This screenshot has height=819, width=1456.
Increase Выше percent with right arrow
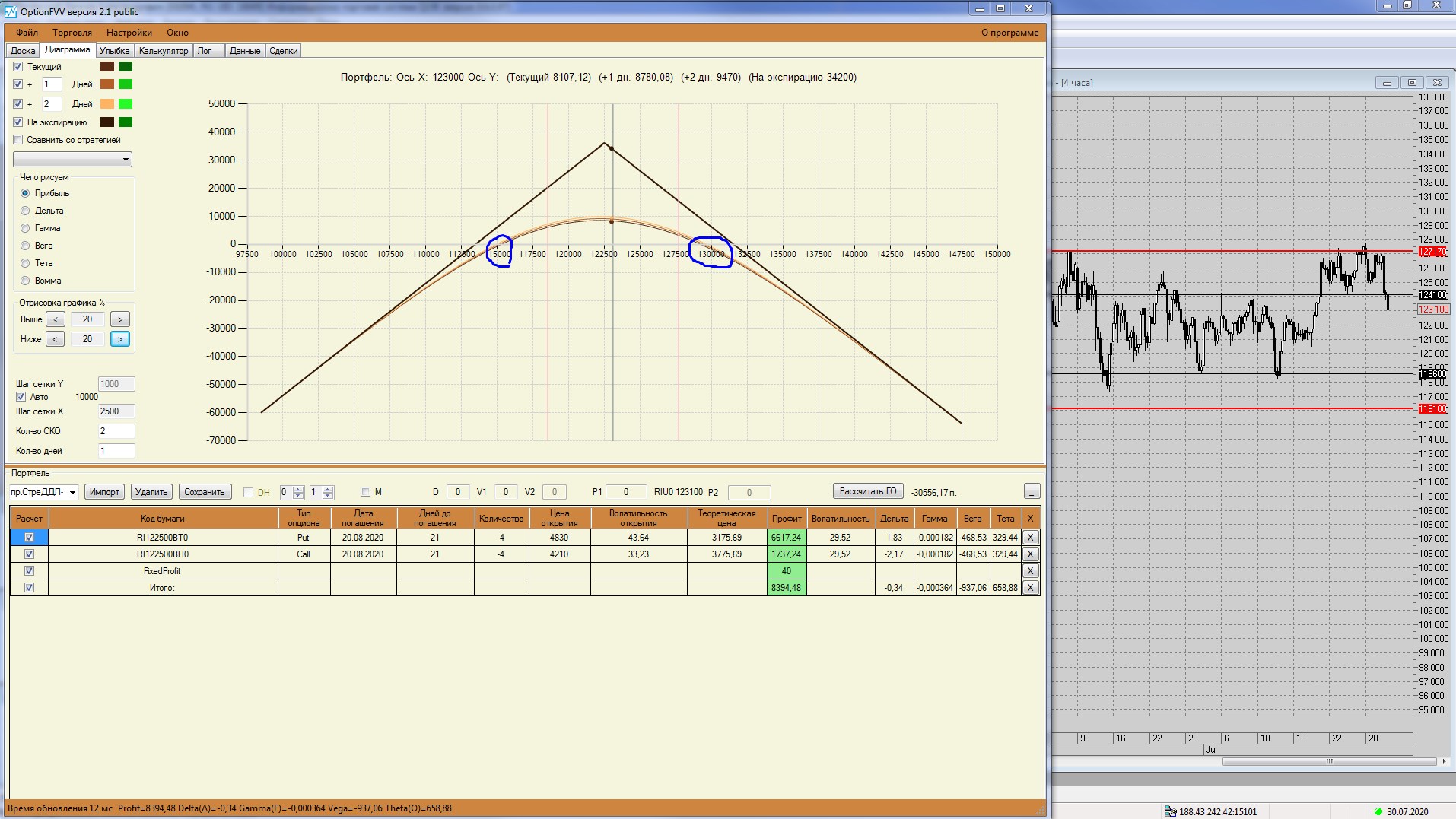pyautogui.click(x=120, y=319)
